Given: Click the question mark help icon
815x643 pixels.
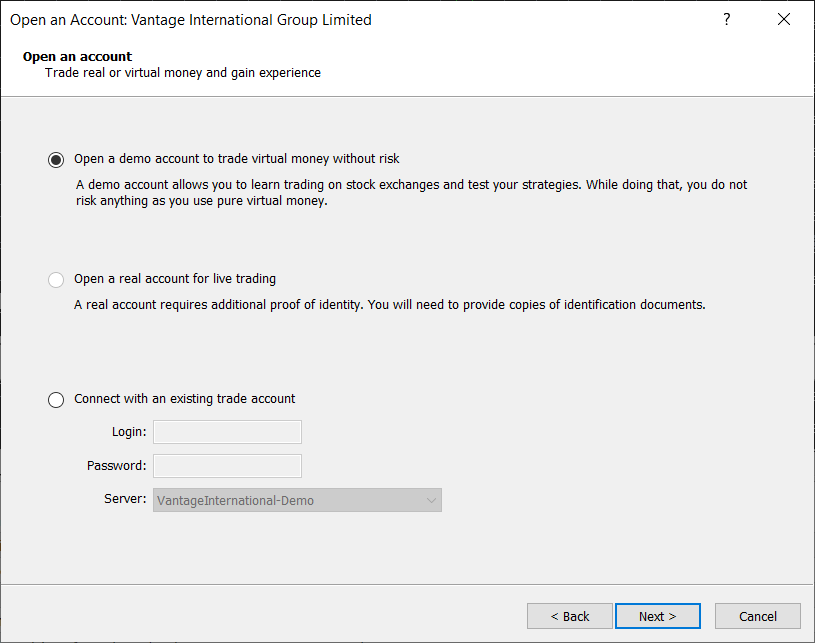Looking at the screenshot, I should [727, 20].
